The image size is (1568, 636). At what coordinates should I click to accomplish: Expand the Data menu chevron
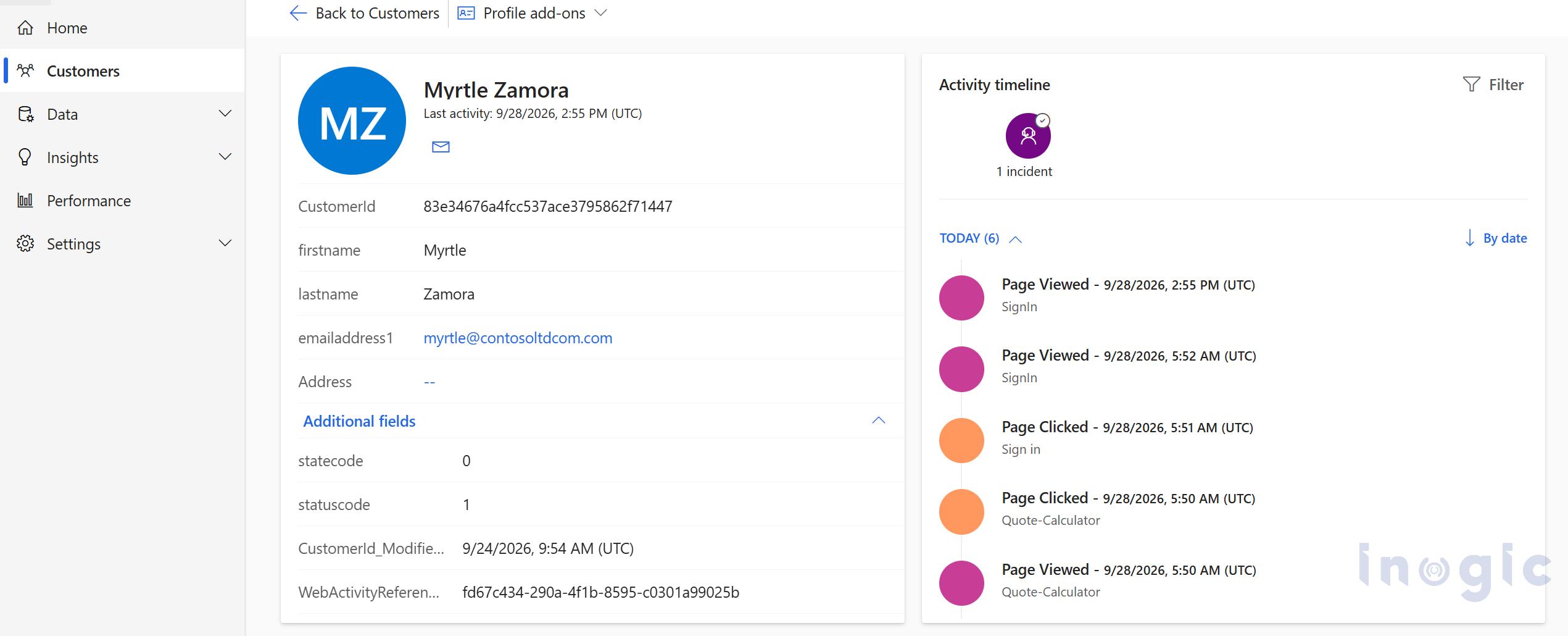pos(225,114)
